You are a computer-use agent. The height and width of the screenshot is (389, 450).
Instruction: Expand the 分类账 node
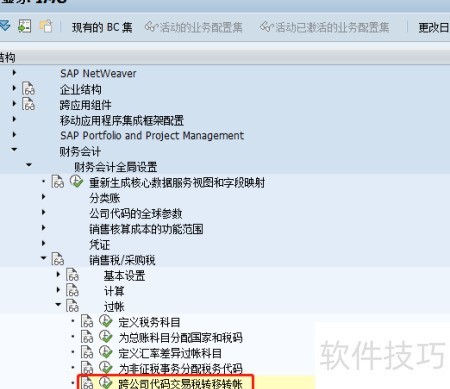43,197
